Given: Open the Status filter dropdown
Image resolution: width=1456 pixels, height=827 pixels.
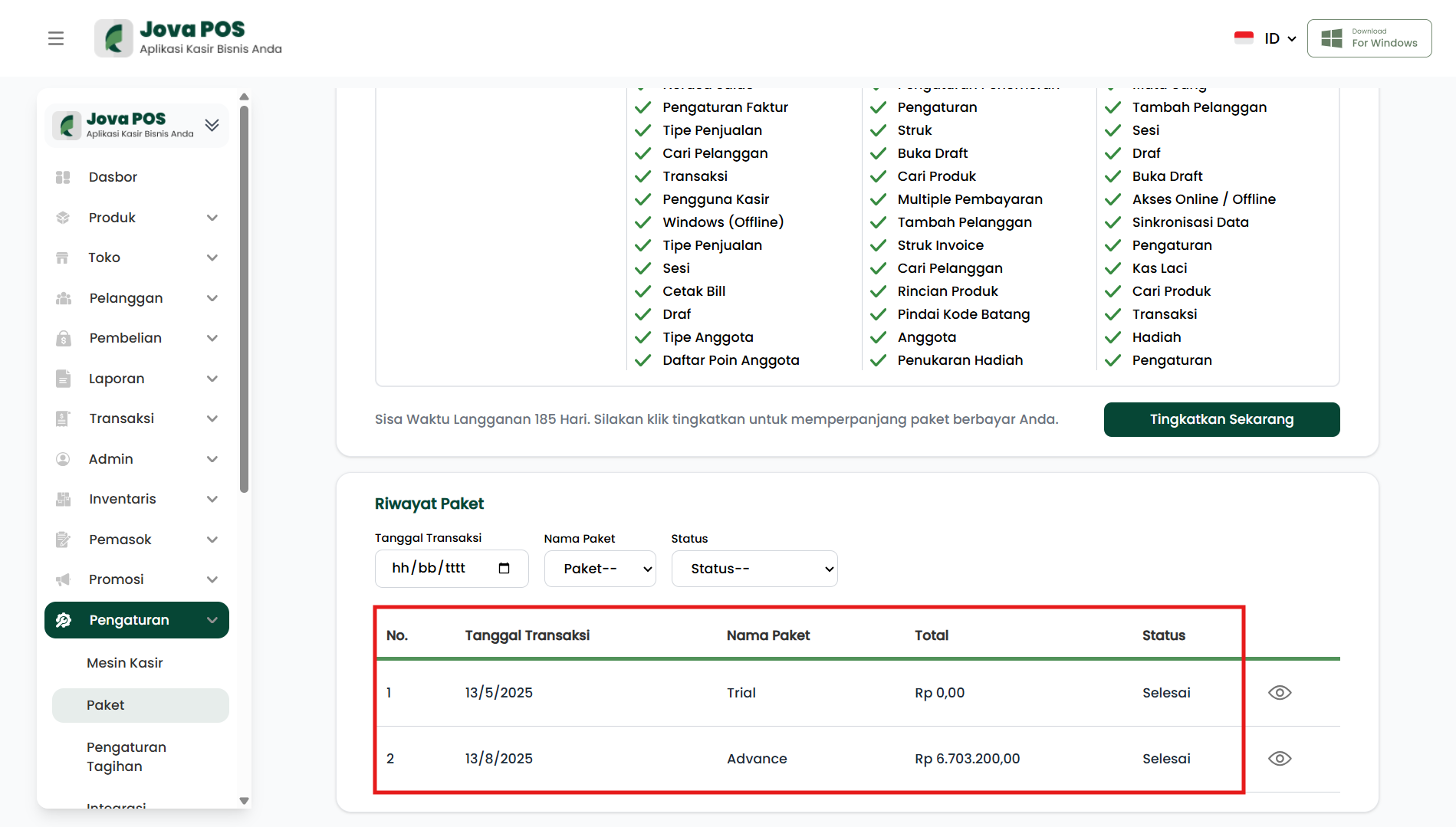Looking at the screenshot, I should [x=754, y=569].
